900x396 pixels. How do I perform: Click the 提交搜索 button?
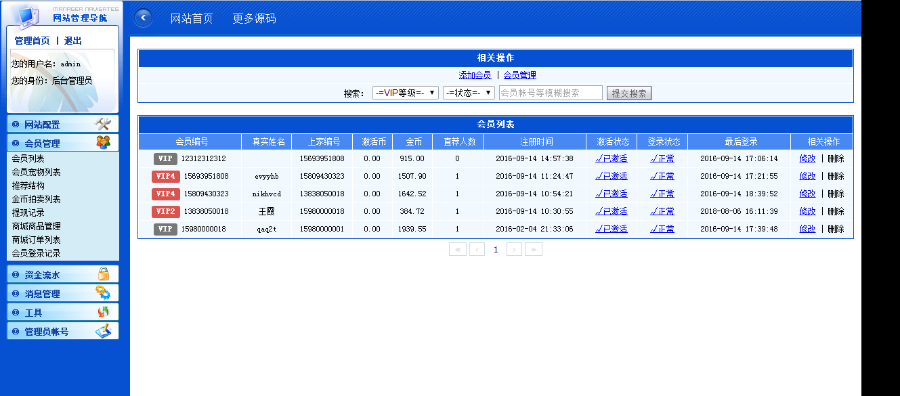[x=629, y=93]
